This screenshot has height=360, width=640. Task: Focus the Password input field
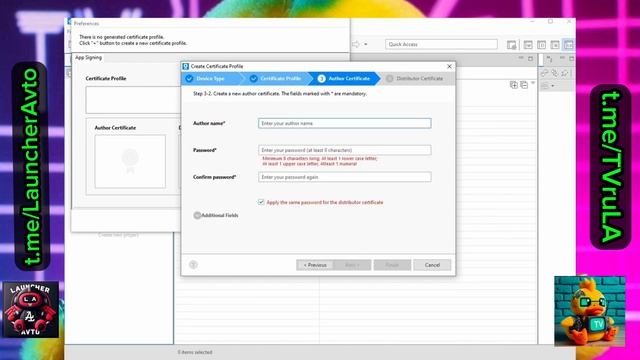point(344,150)
